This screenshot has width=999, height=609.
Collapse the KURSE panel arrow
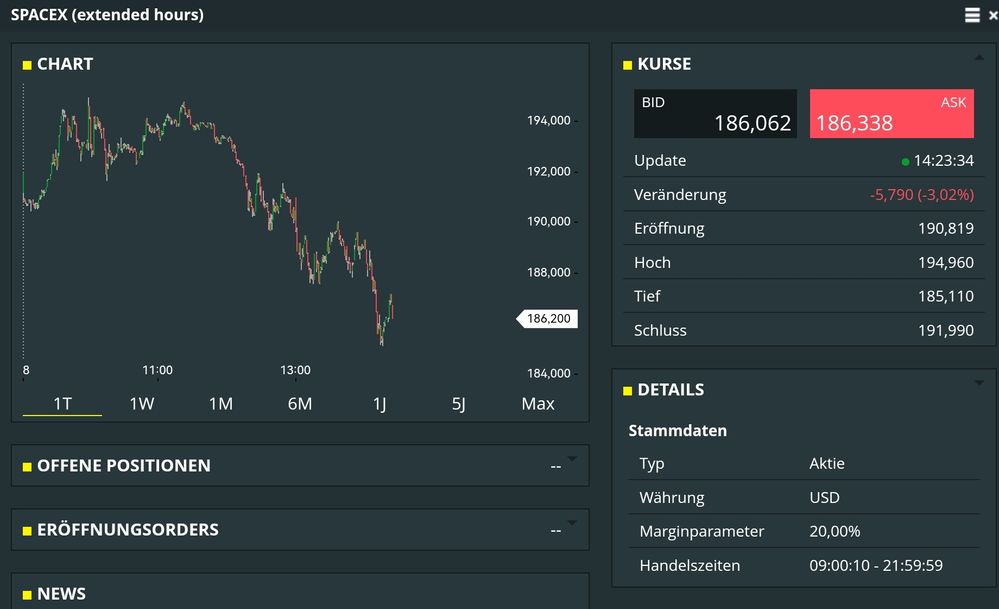[979, 59]
